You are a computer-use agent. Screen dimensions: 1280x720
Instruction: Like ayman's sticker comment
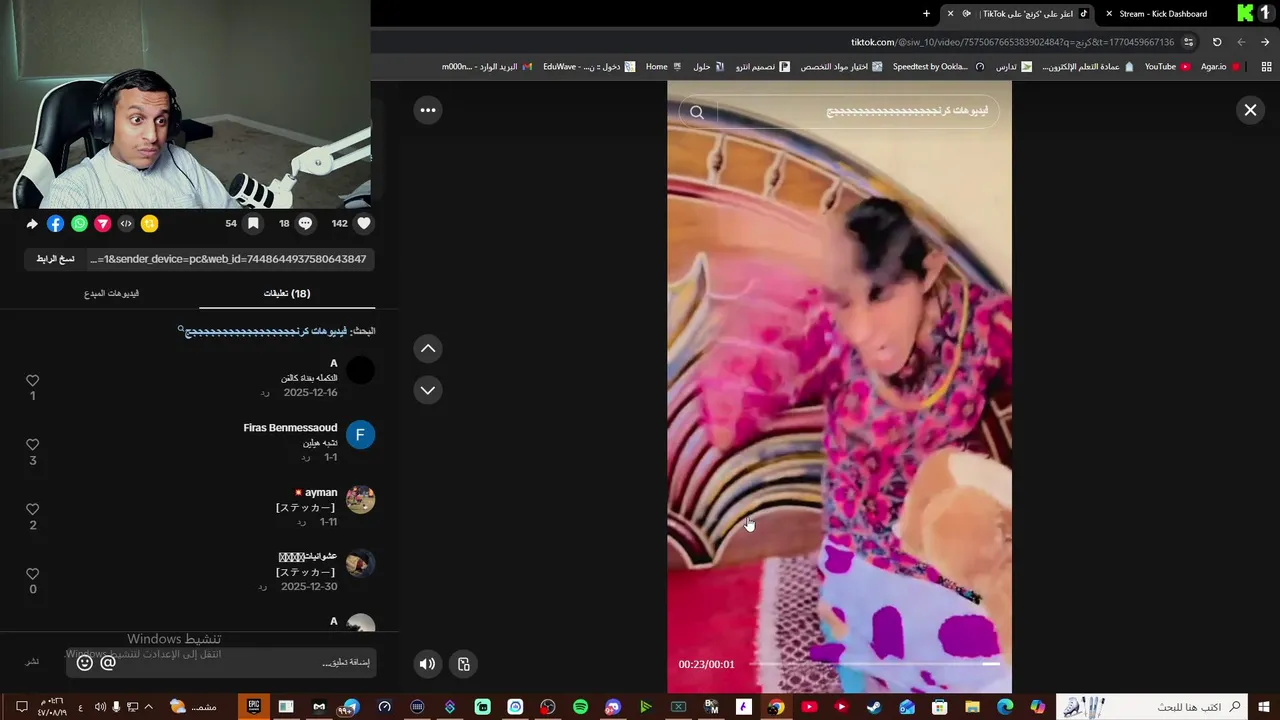click(x=32, y=509)
